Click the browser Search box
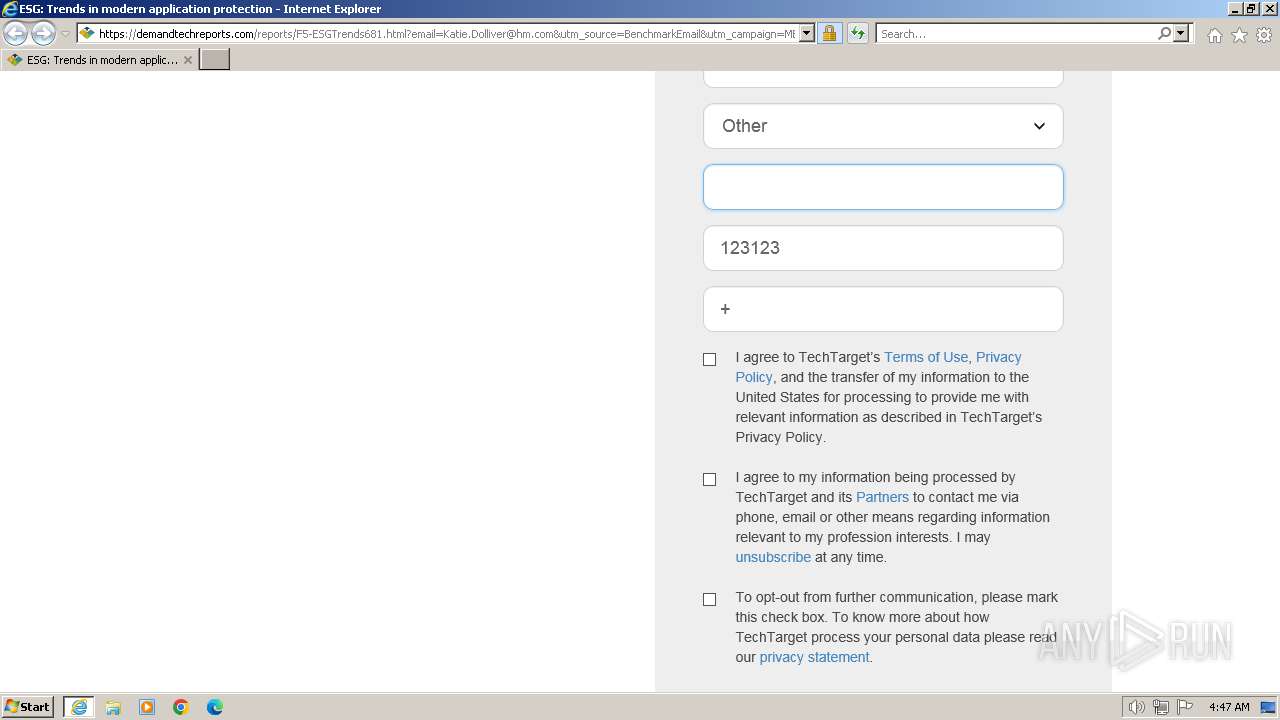Viewport: 1280px width, 720px height. tap(1016, 34)
